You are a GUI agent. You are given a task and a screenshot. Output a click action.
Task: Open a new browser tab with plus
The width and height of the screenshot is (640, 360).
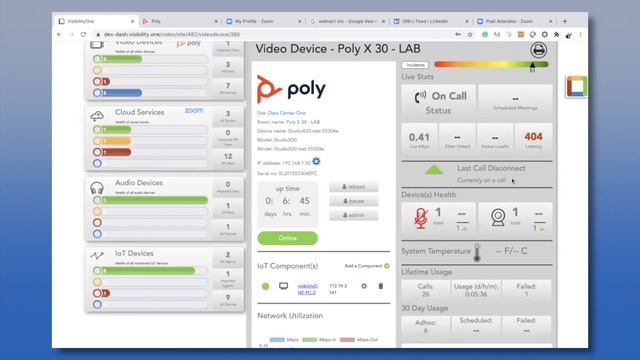coord(565,21)
